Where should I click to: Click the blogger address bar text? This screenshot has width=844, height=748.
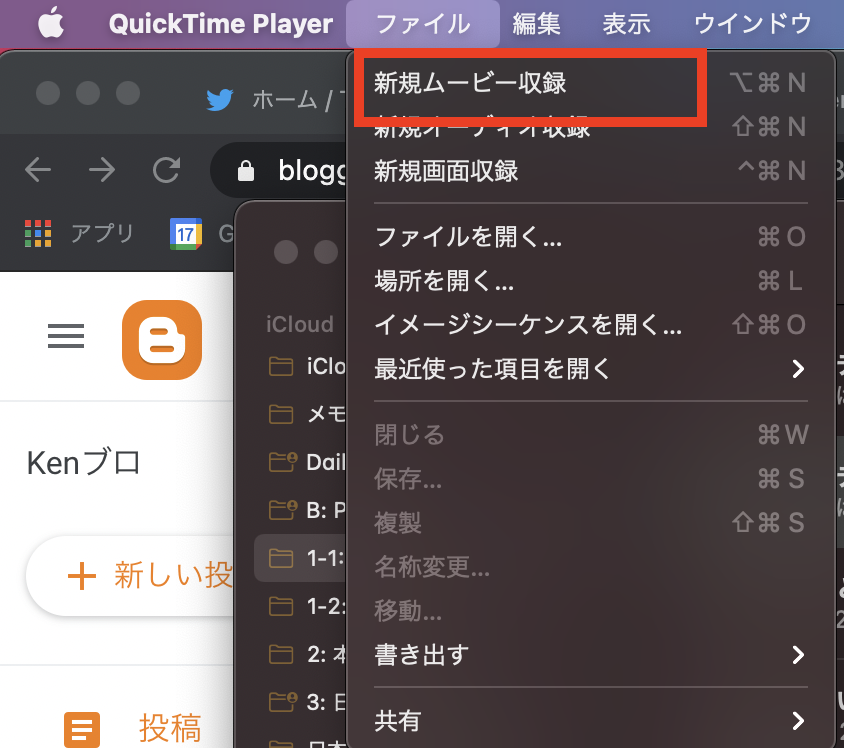click(312, 171)
